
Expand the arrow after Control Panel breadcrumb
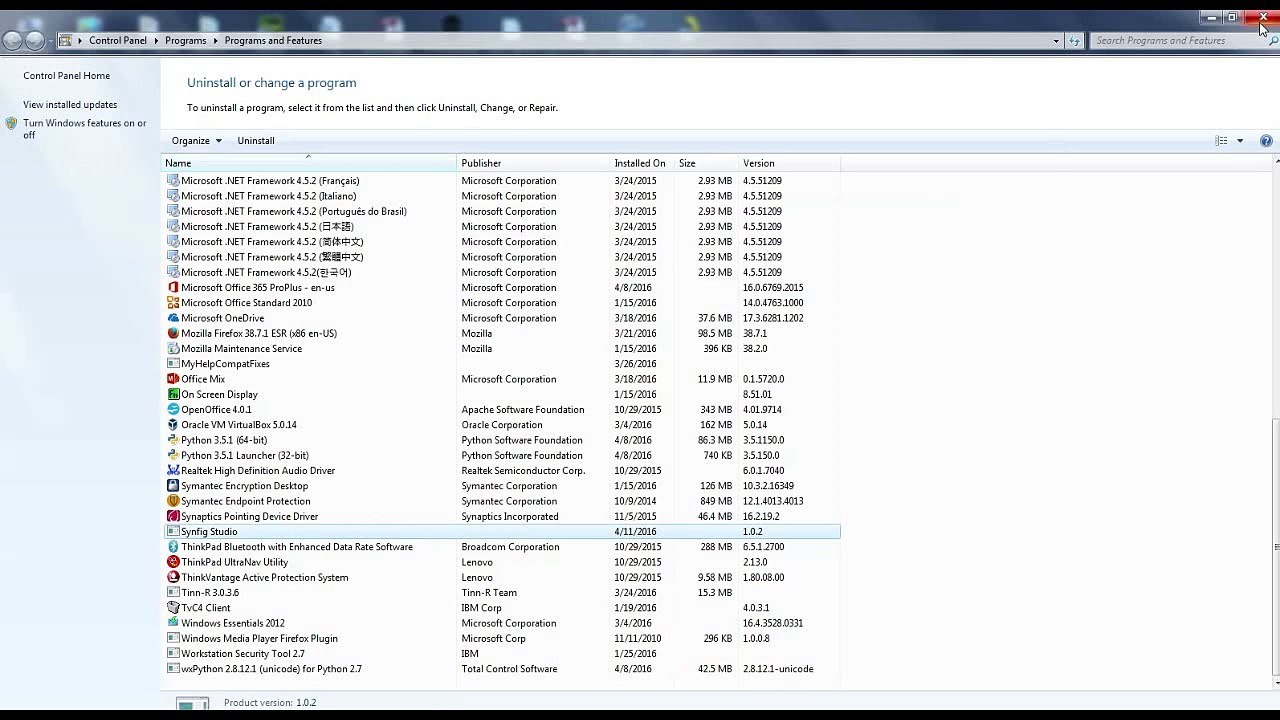pyautogui.click(x=156, y=41)
